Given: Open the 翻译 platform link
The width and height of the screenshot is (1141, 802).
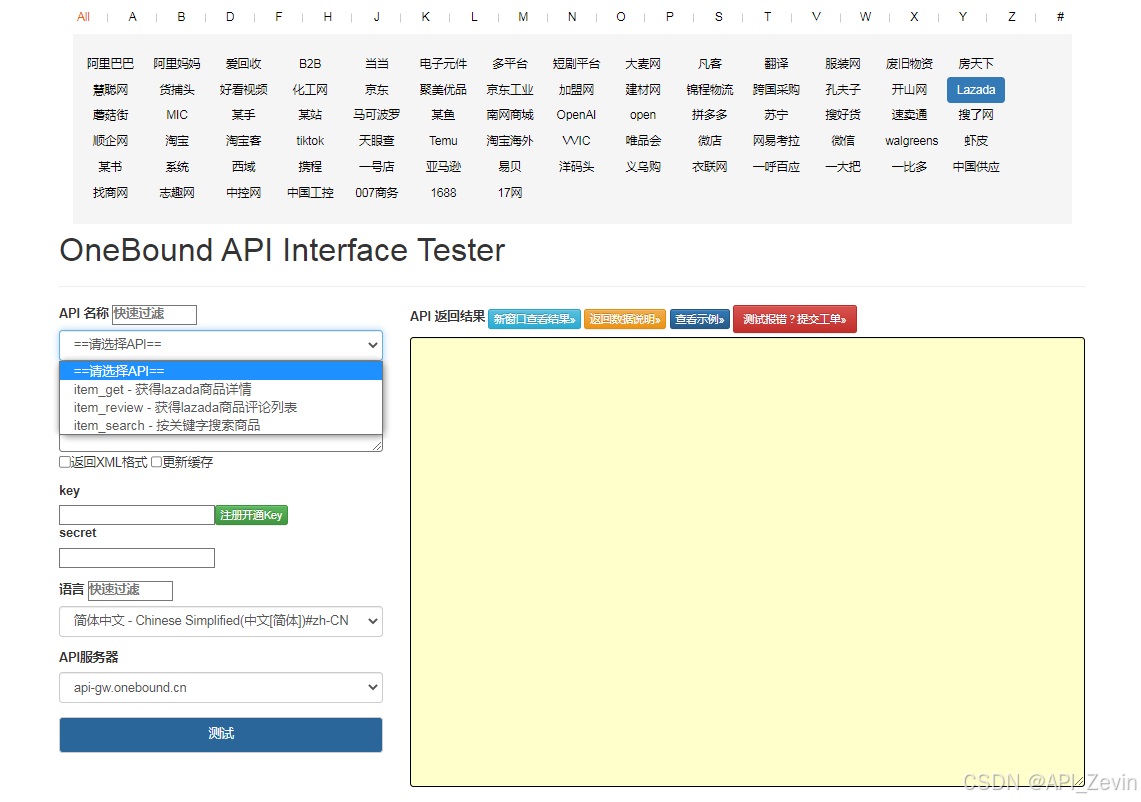Looking at the screenshot, I should pyautogui.click(x=776, y=64).
